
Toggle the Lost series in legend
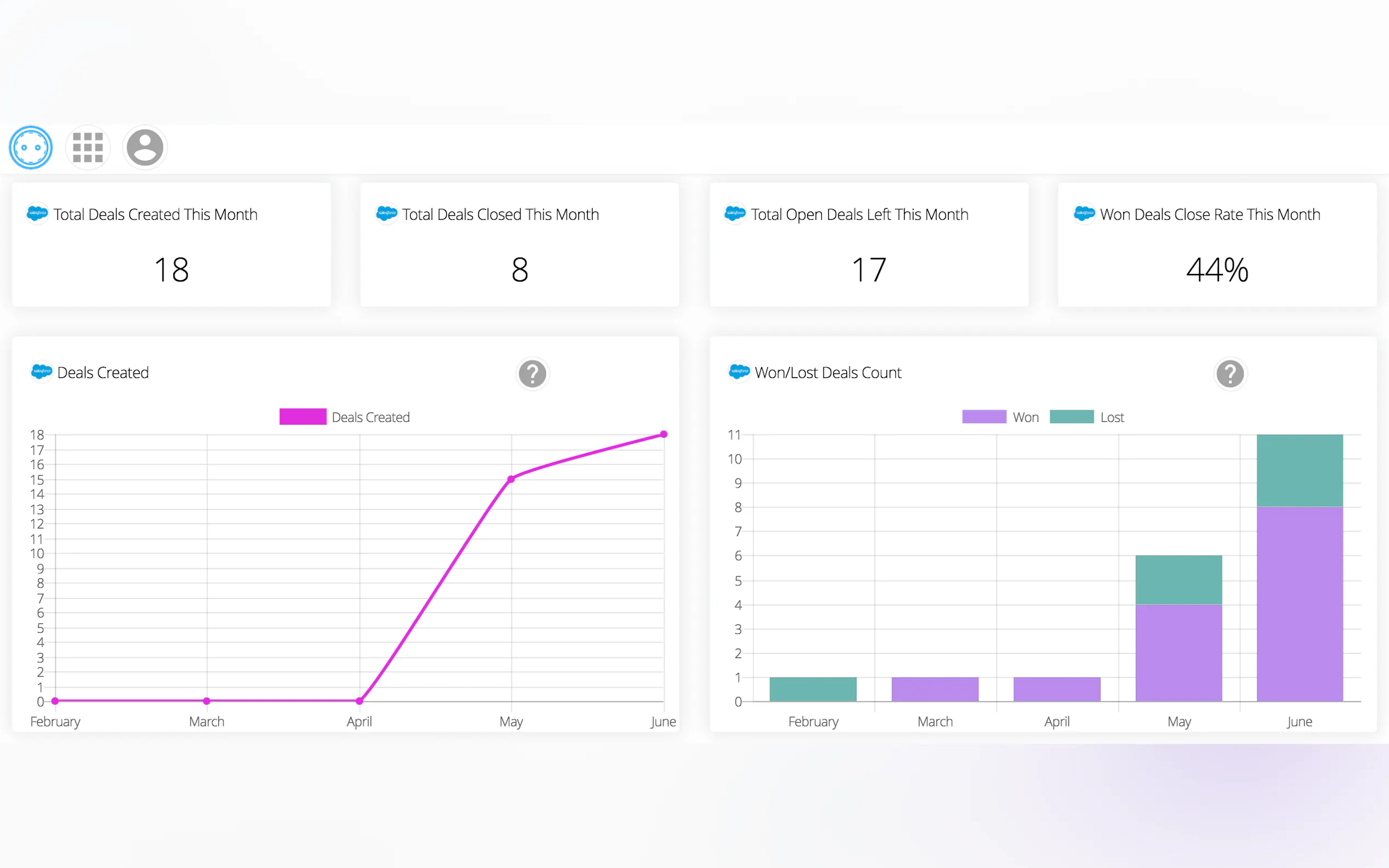[1112, 418]
